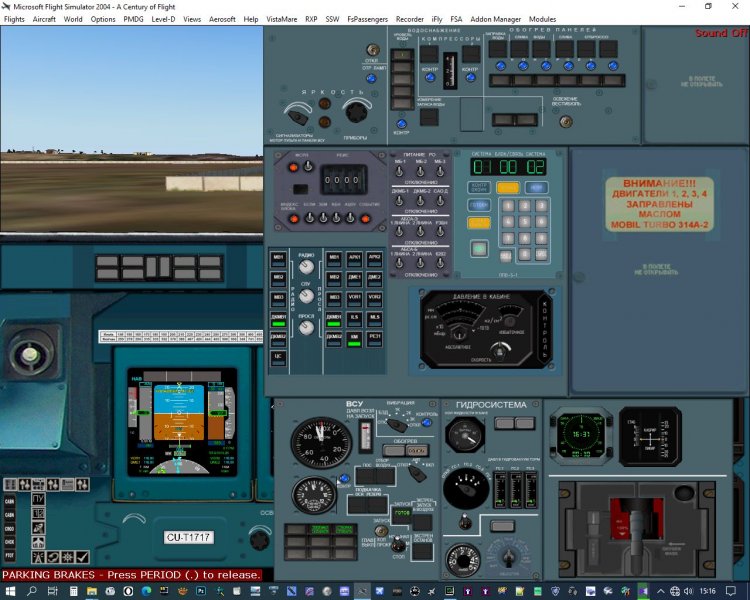Turn the РАДИО volume knob
The width and height of the screenshot is (750, 600).
coord(306,268)
